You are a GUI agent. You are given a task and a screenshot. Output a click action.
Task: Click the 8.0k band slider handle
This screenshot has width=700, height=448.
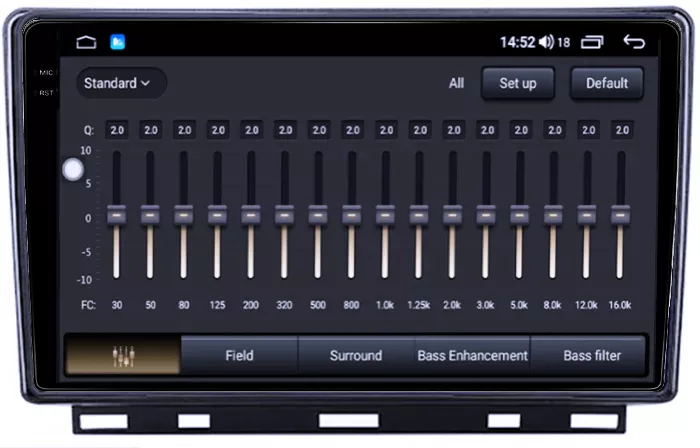[553, 215]
